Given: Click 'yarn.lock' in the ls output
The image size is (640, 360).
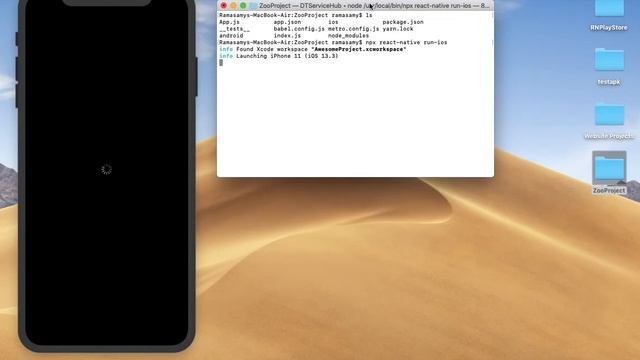Looking at the screenshot, I should [x=398, y=29].
